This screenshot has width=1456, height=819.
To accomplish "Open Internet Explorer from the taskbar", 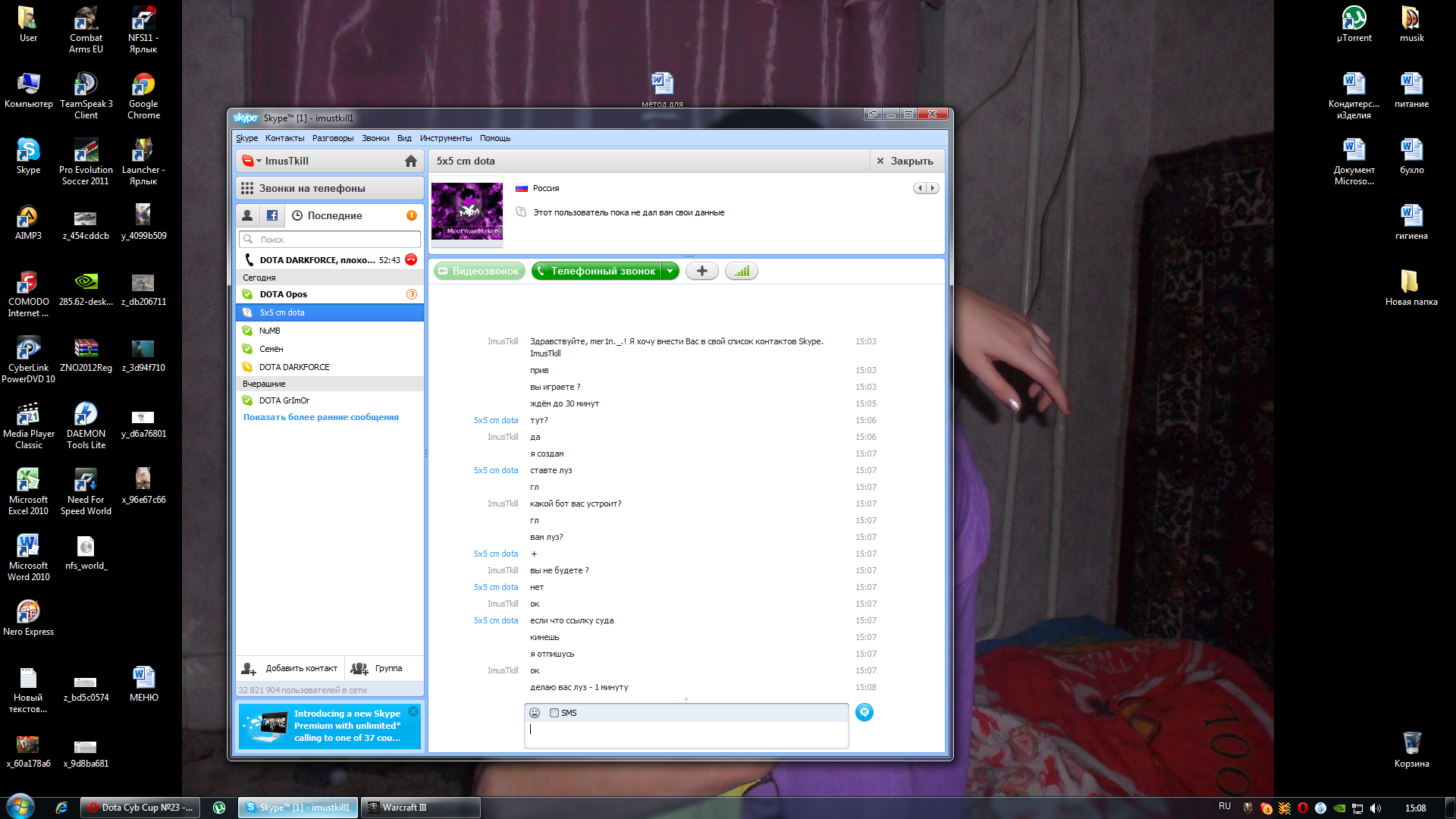I will coord(61,808).
